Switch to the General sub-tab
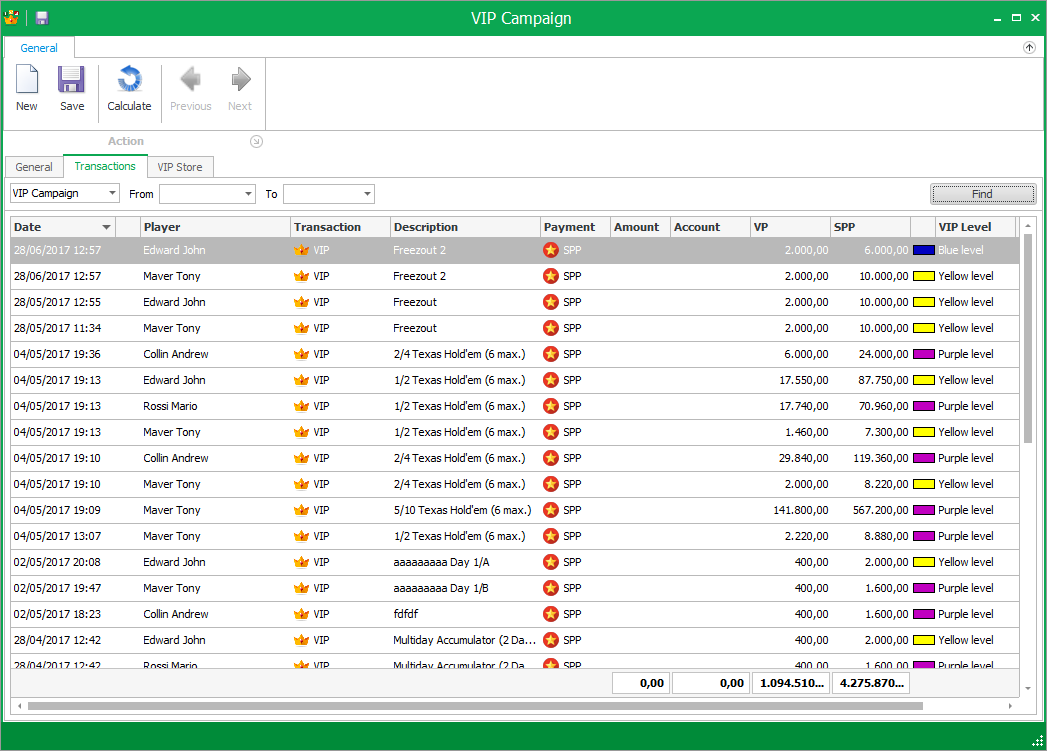This screenshot has width=1047, height=751. [34, 167]
